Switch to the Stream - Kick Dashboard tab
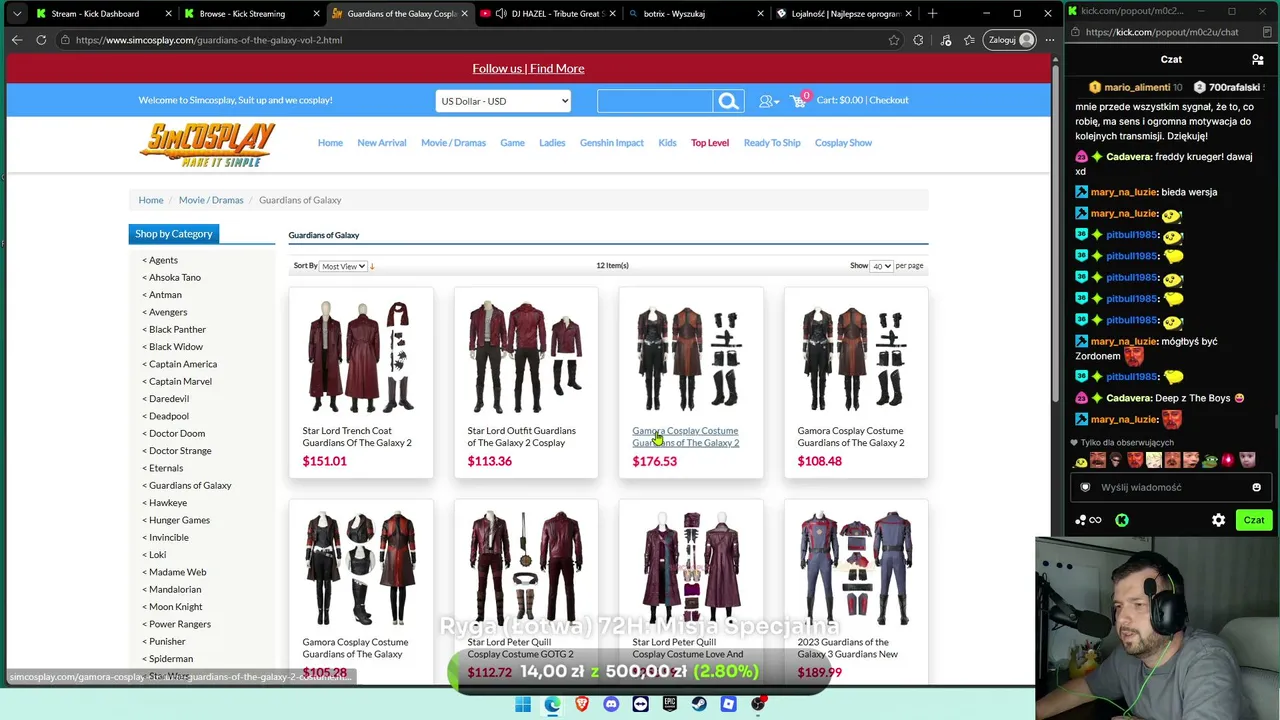 click(102, 14)
